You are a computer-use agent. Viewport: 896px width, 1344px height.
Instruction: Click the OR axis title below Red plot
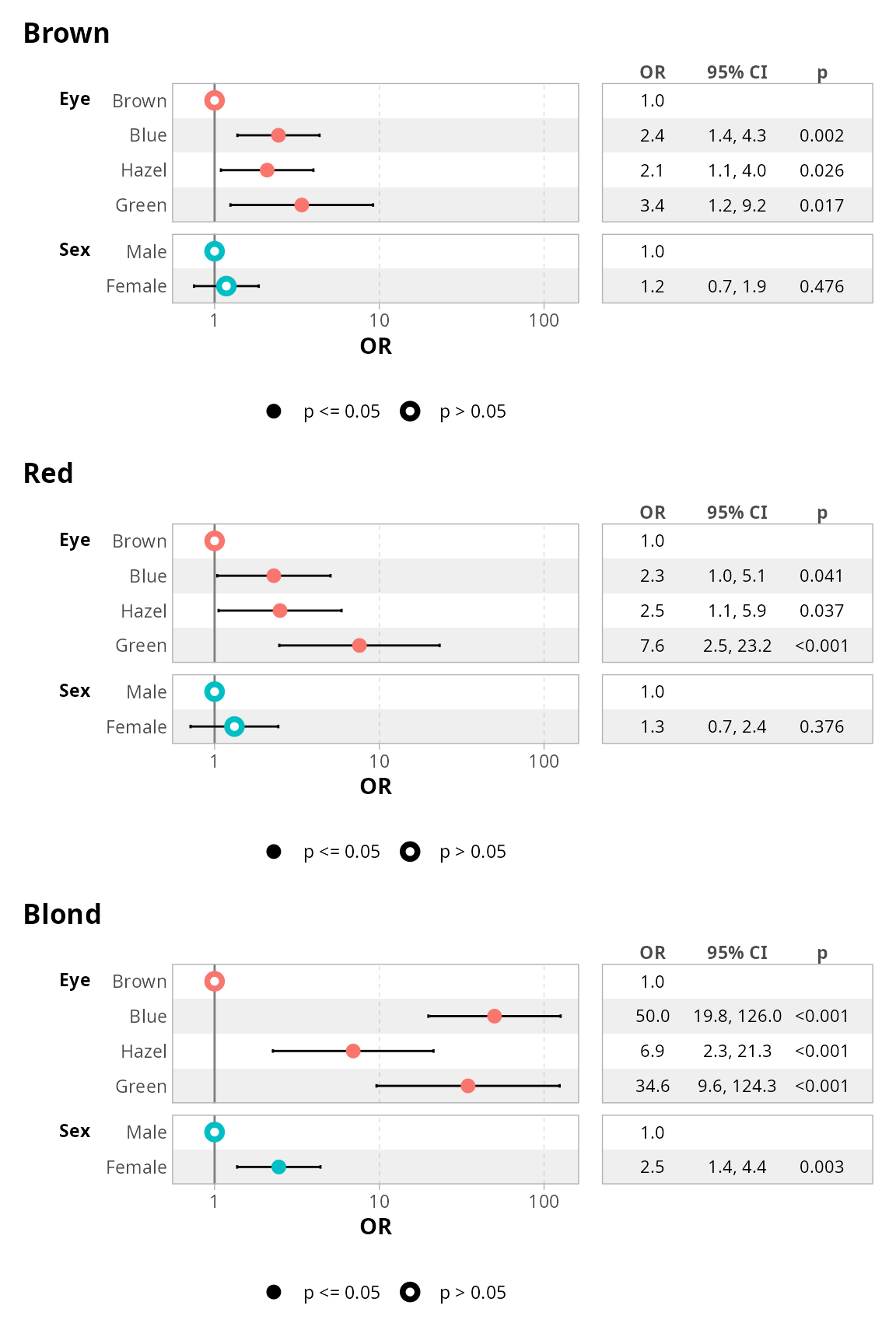click(376, 786)
